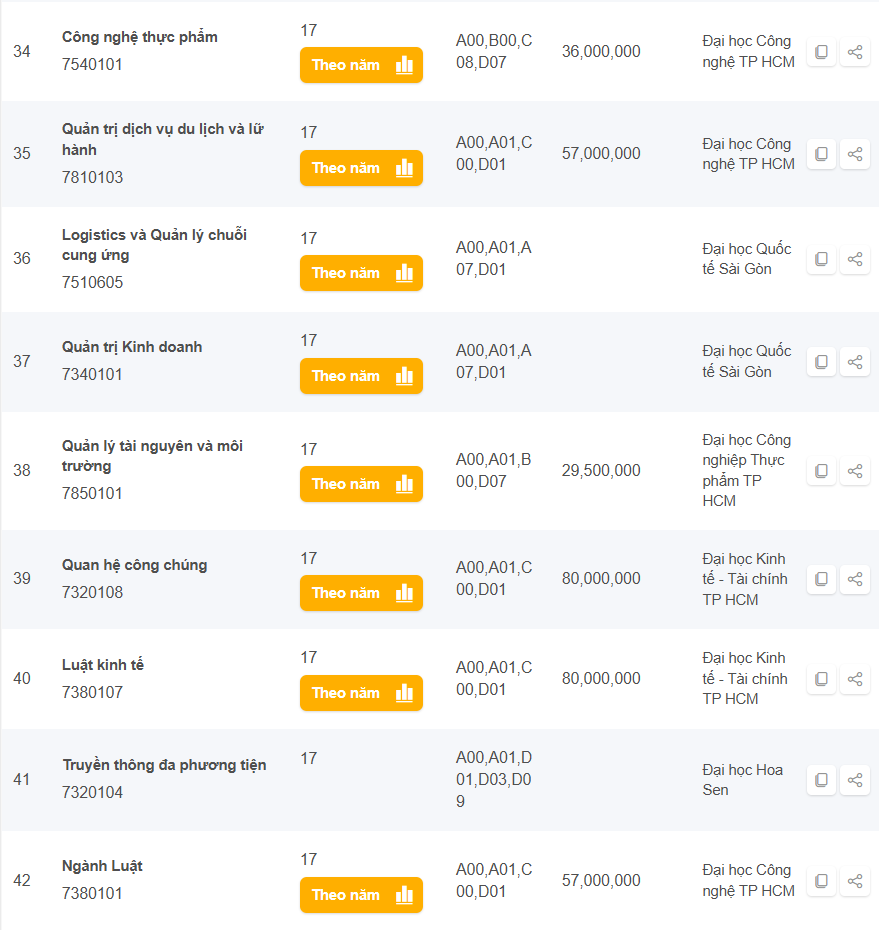The height and width of the screenshot is (930, 879).
Task: Share the Luật kinh tế row
Action: click(x=855, y=679)
